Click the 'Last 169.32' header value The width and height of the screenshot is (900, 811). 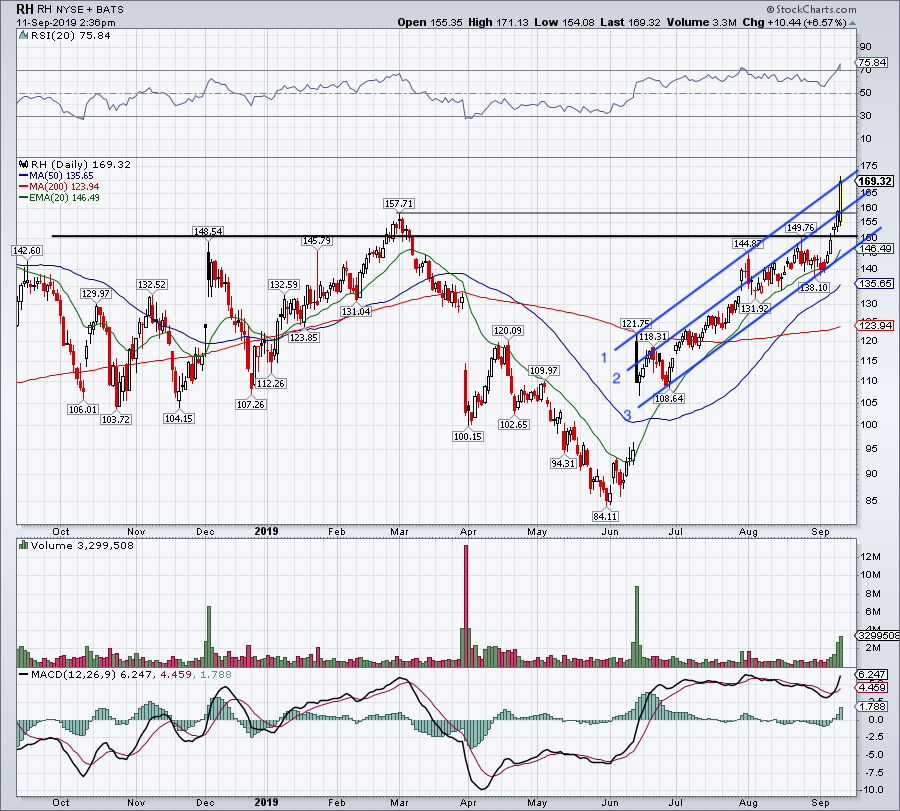[x=630, y=23]
